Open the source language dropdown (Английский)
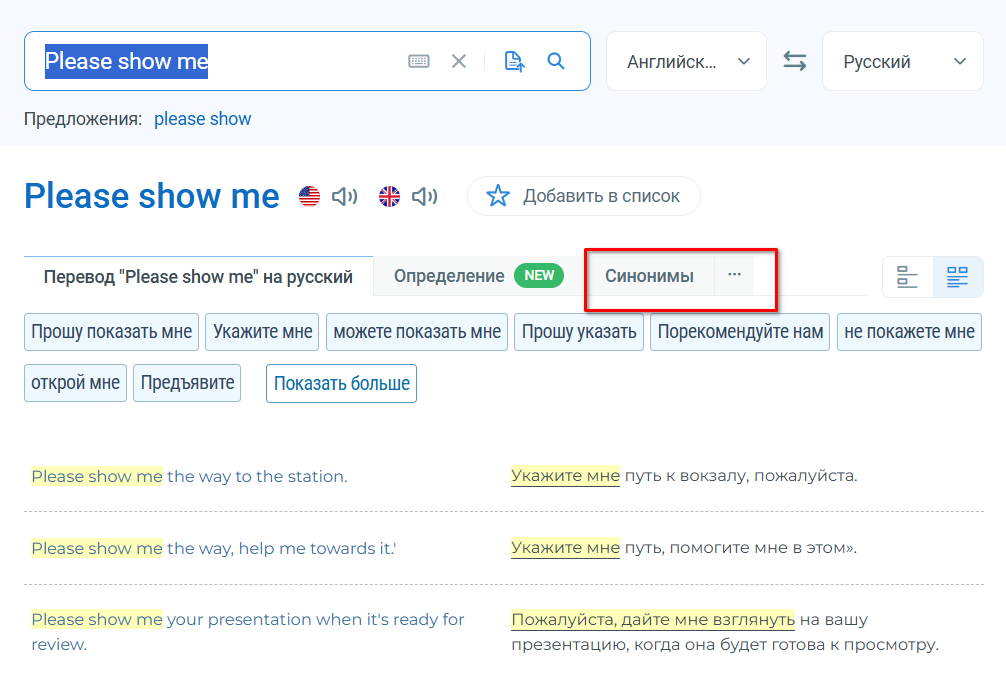 686,61
